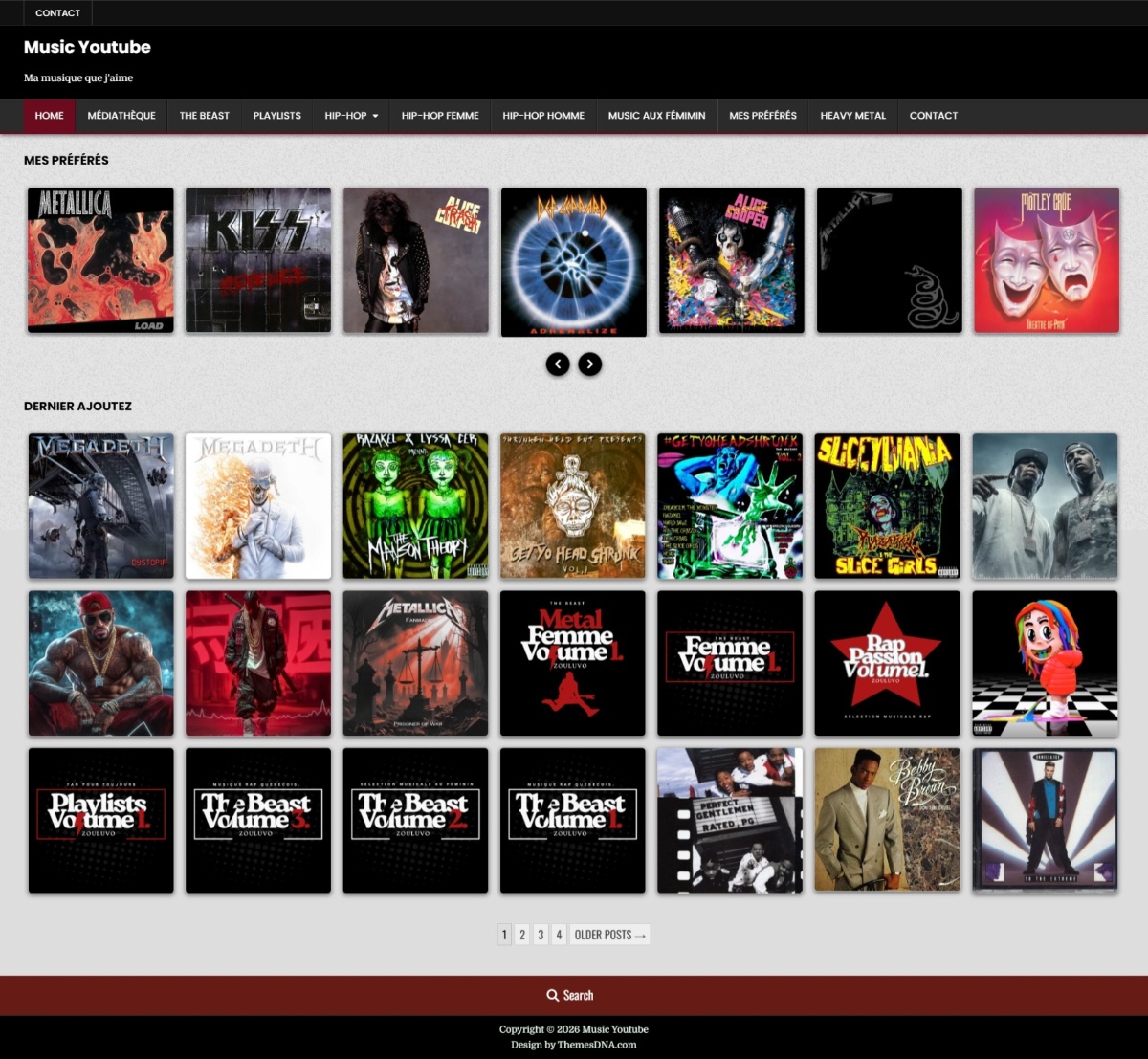The image size is (1148, 1059).
Task: Go to page 3 of posts
Action: point(541,935)
